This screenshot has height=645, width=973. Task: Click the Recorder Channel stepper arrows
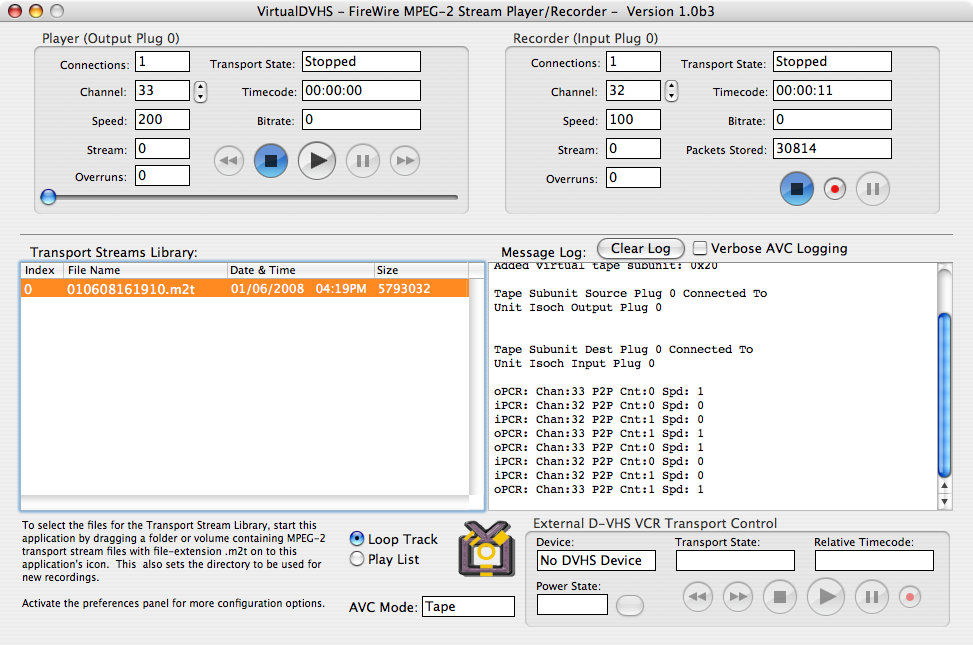tap(671, 91)
